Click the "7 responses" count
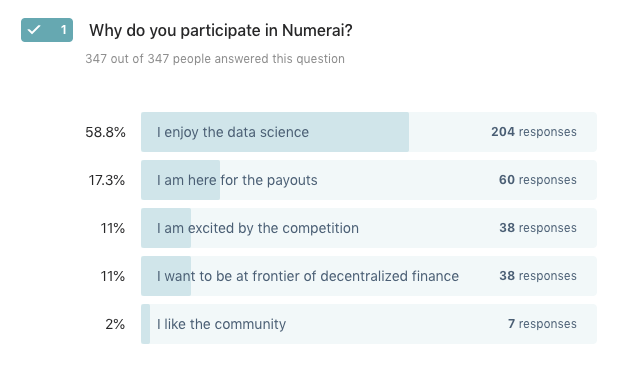The image size is (639, 370). pyautogui.click(x=542, y=324)
